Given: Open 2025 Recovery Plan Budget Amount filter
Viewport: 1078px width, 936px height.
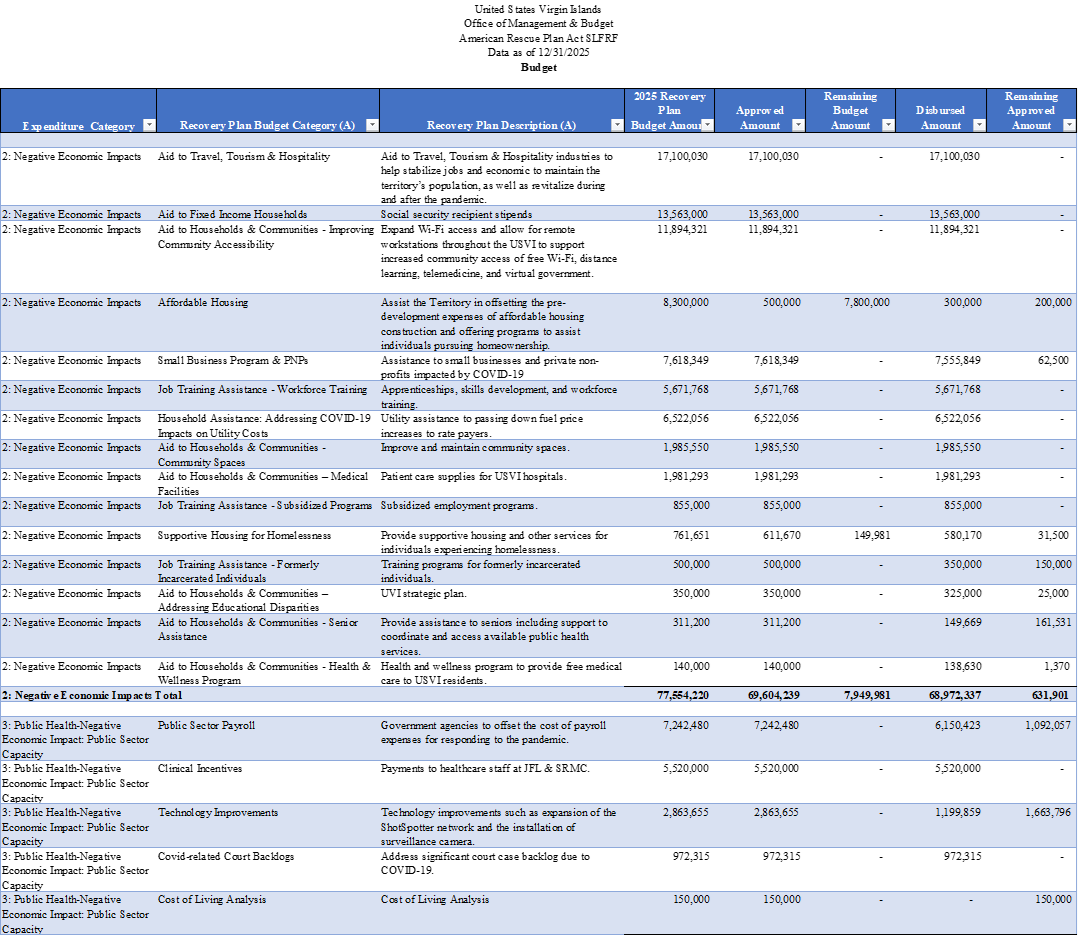Looking at the screenshot, I should click(x=707, y=125).
